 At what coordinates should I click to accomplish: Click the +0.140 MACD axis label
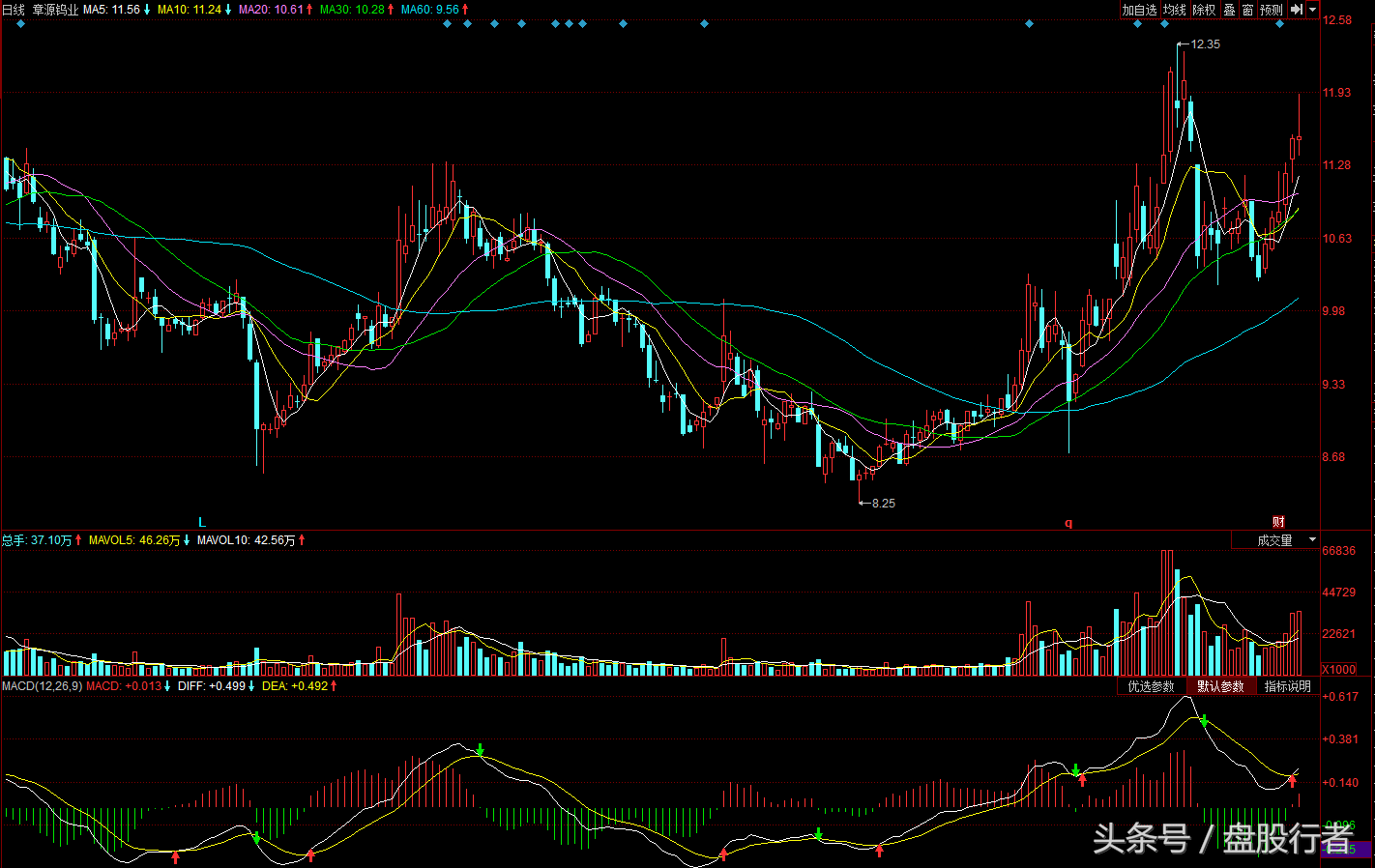[1341, 783]
